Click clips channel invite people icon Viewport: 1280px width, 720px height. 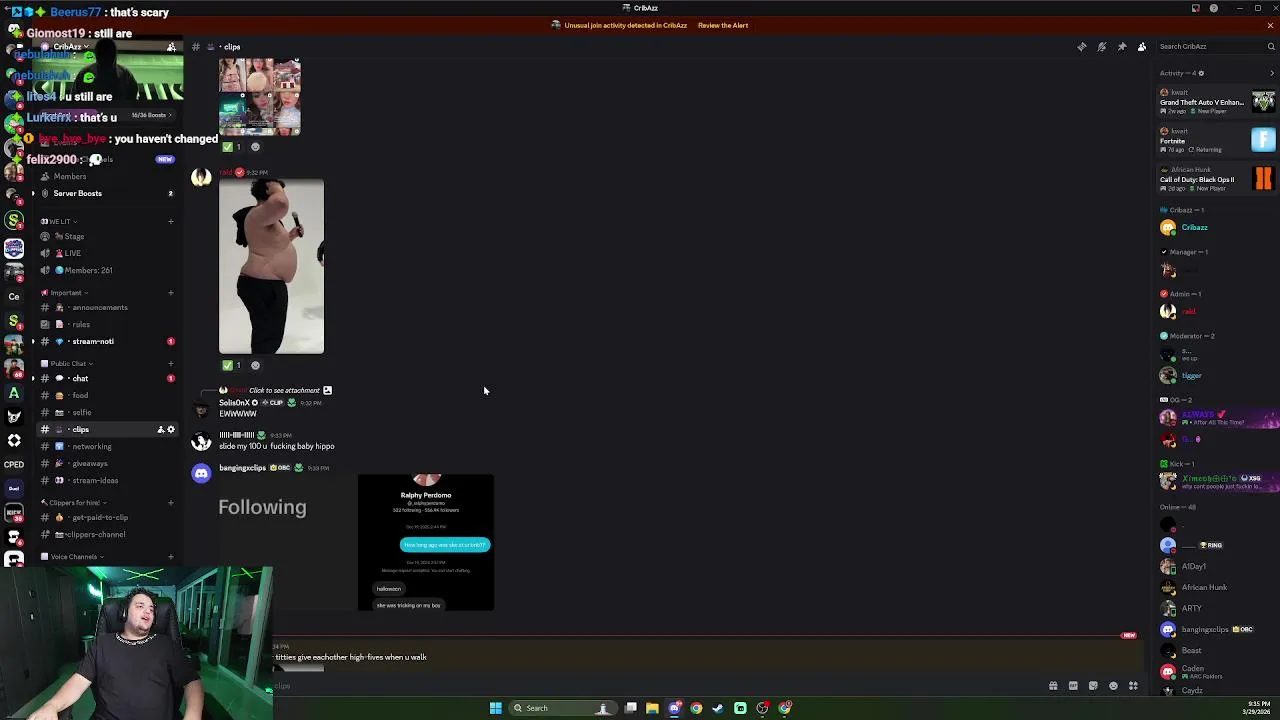[160, 429]
